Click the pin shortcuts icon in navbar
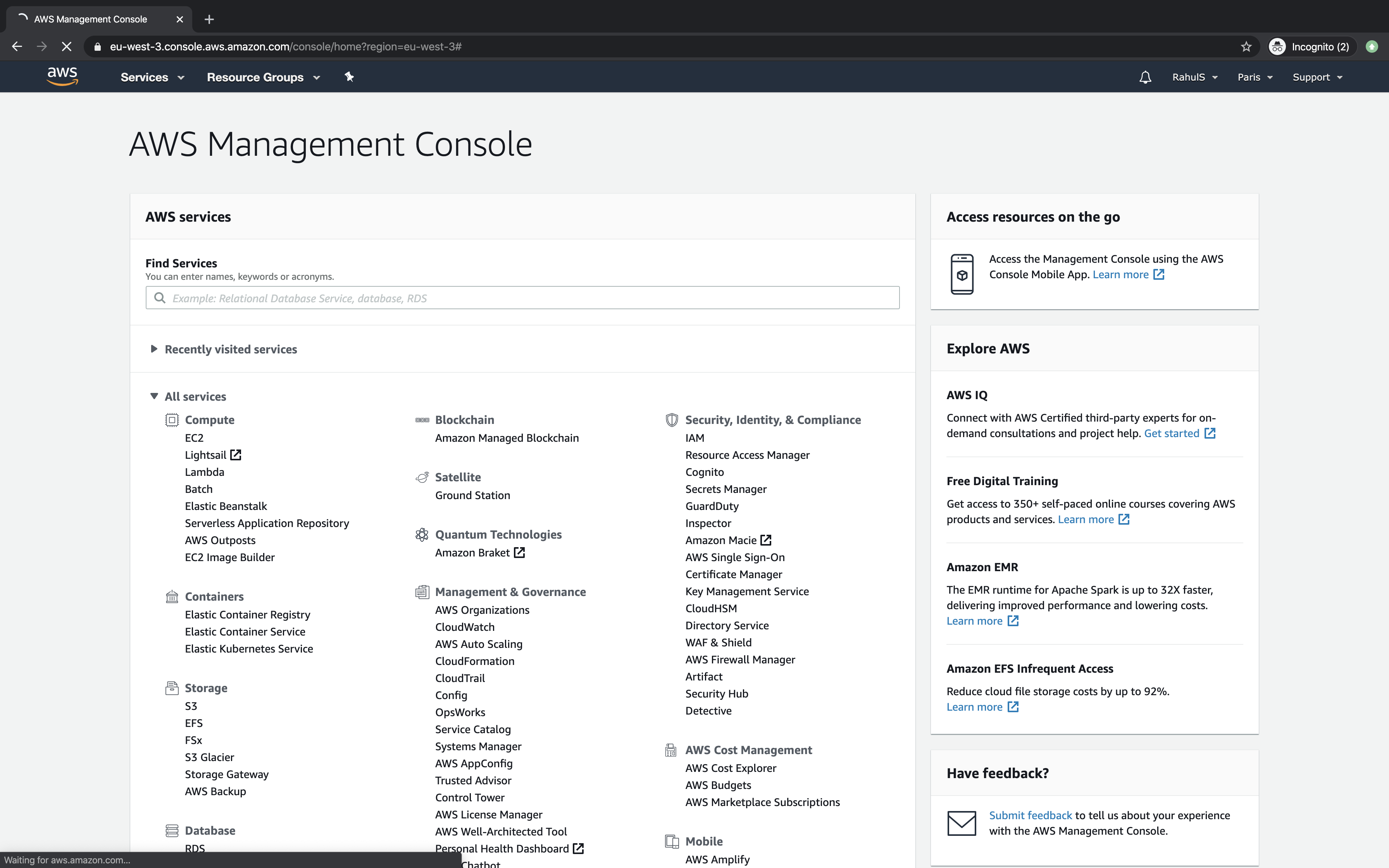Viewport: 1389px width, 868px height. pyautogui.click(x=349, y=76)
